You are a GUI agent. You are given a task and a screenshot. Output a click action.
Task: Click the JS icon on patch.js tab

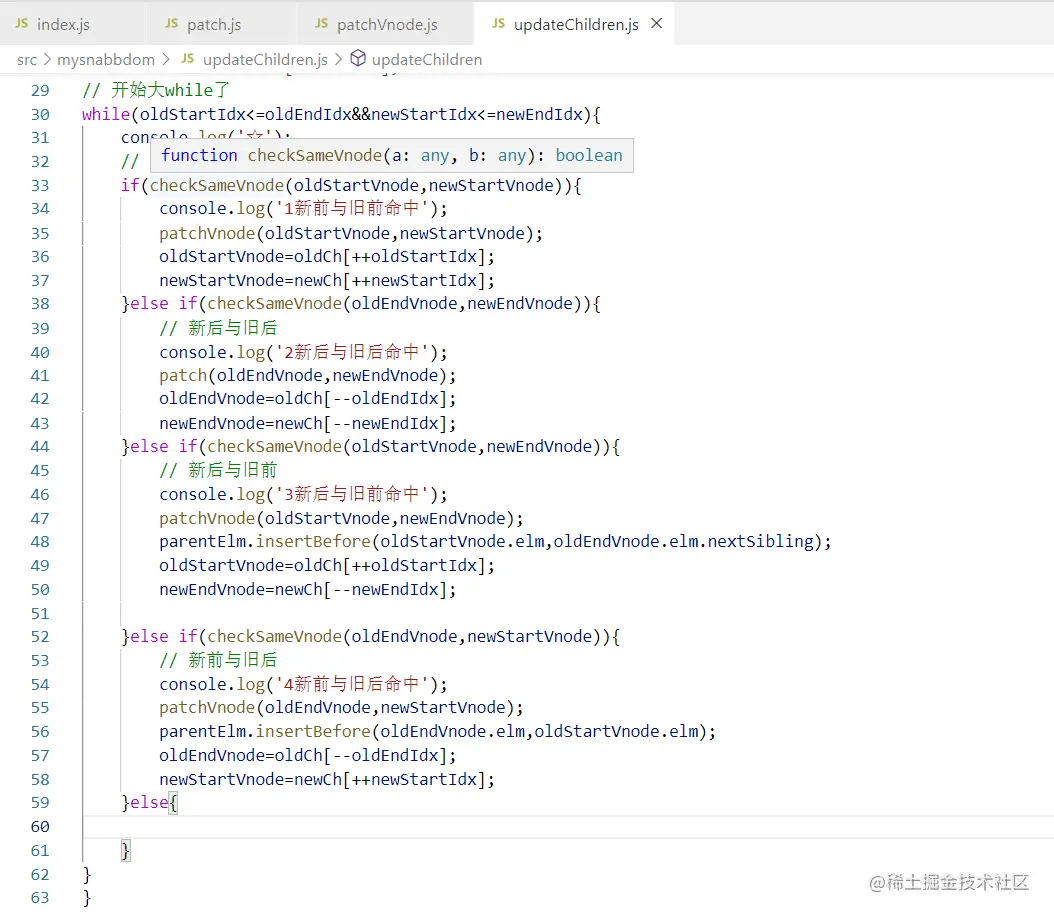[171, 24]
